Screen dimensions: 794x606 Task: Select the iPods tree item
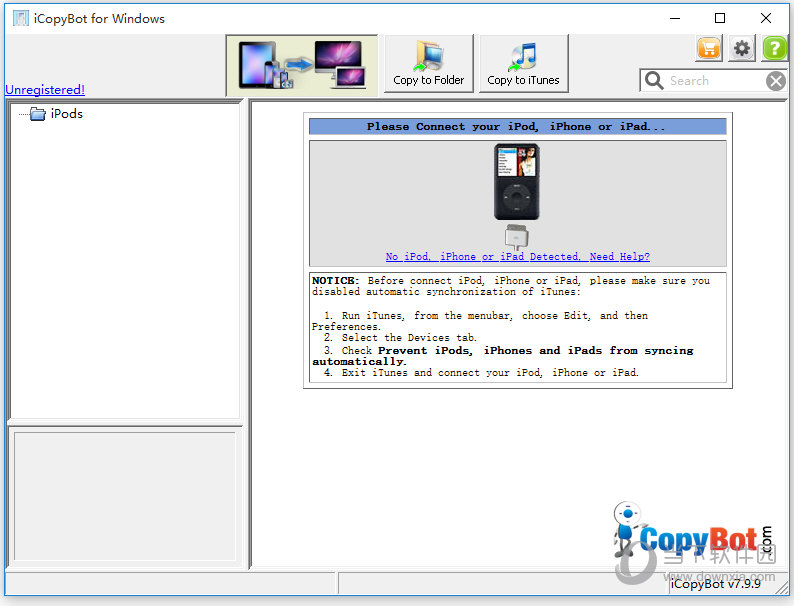click(66, 114)
